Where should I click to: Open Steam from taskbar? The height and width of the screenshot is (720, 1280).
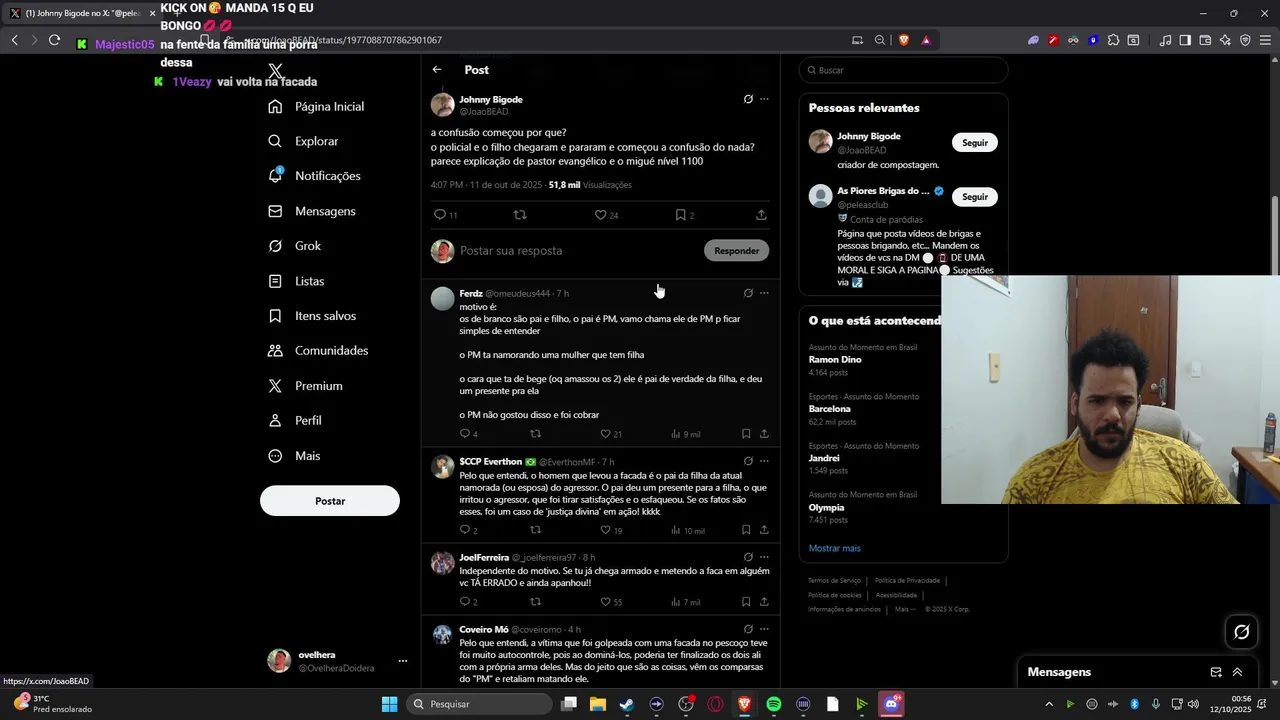tap(627, 704)
